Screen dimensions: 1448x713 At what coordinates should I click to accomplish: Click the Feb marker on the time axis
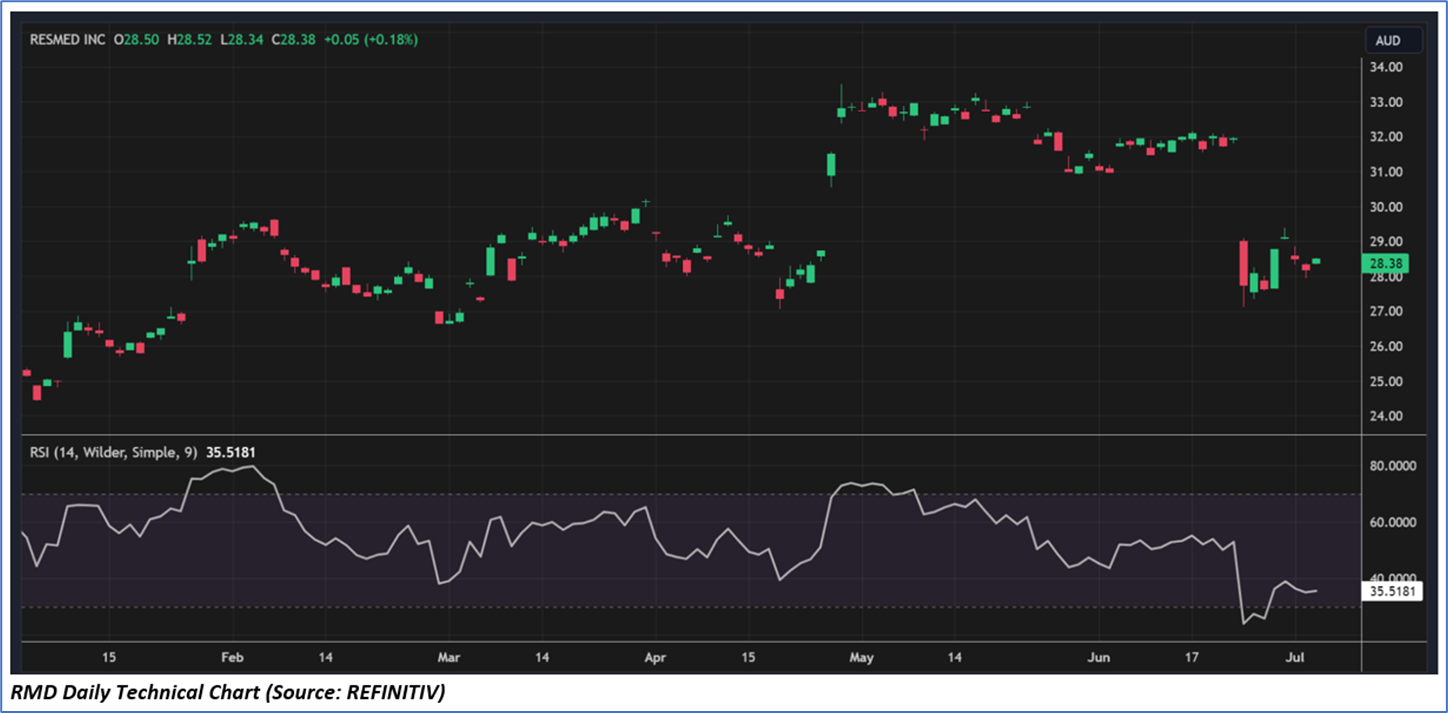click(x=231, y=657)
